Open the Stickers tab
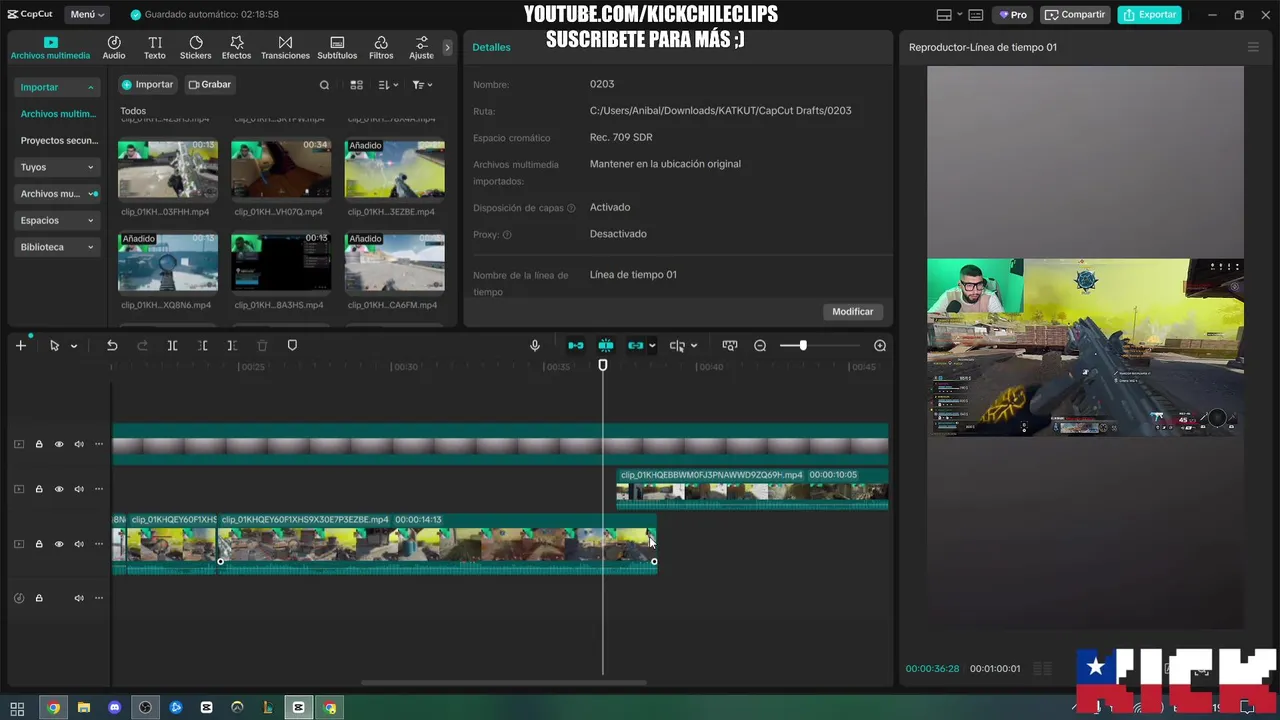Viewport: 1280px width, 720px height. tap(196, 48)
